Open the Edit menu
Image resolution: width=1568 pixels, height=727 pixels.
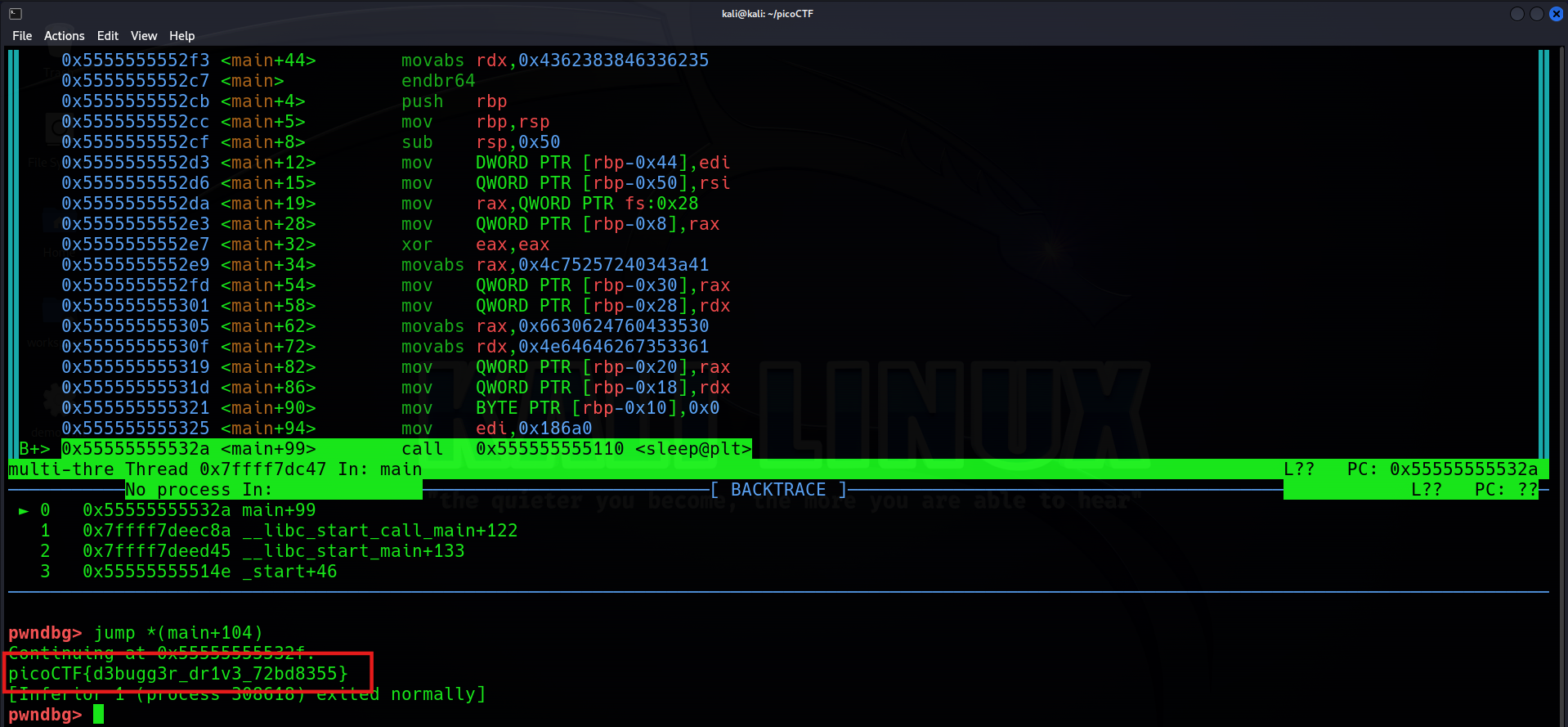click(108, 36)
